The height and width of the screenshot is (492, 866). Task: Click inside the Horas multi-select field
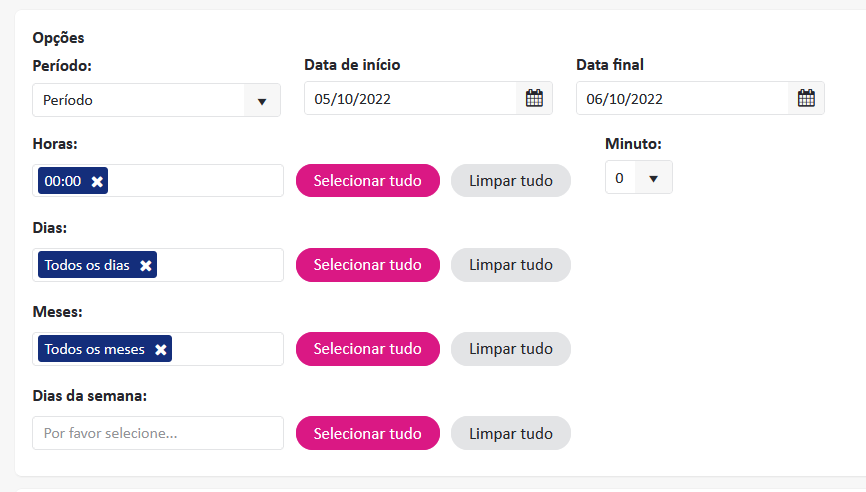(195, 181)
